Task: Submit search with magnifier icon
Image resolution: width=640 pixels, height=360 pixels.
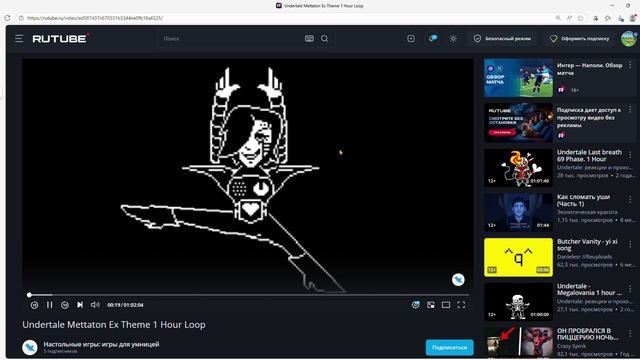Action: 324,38
